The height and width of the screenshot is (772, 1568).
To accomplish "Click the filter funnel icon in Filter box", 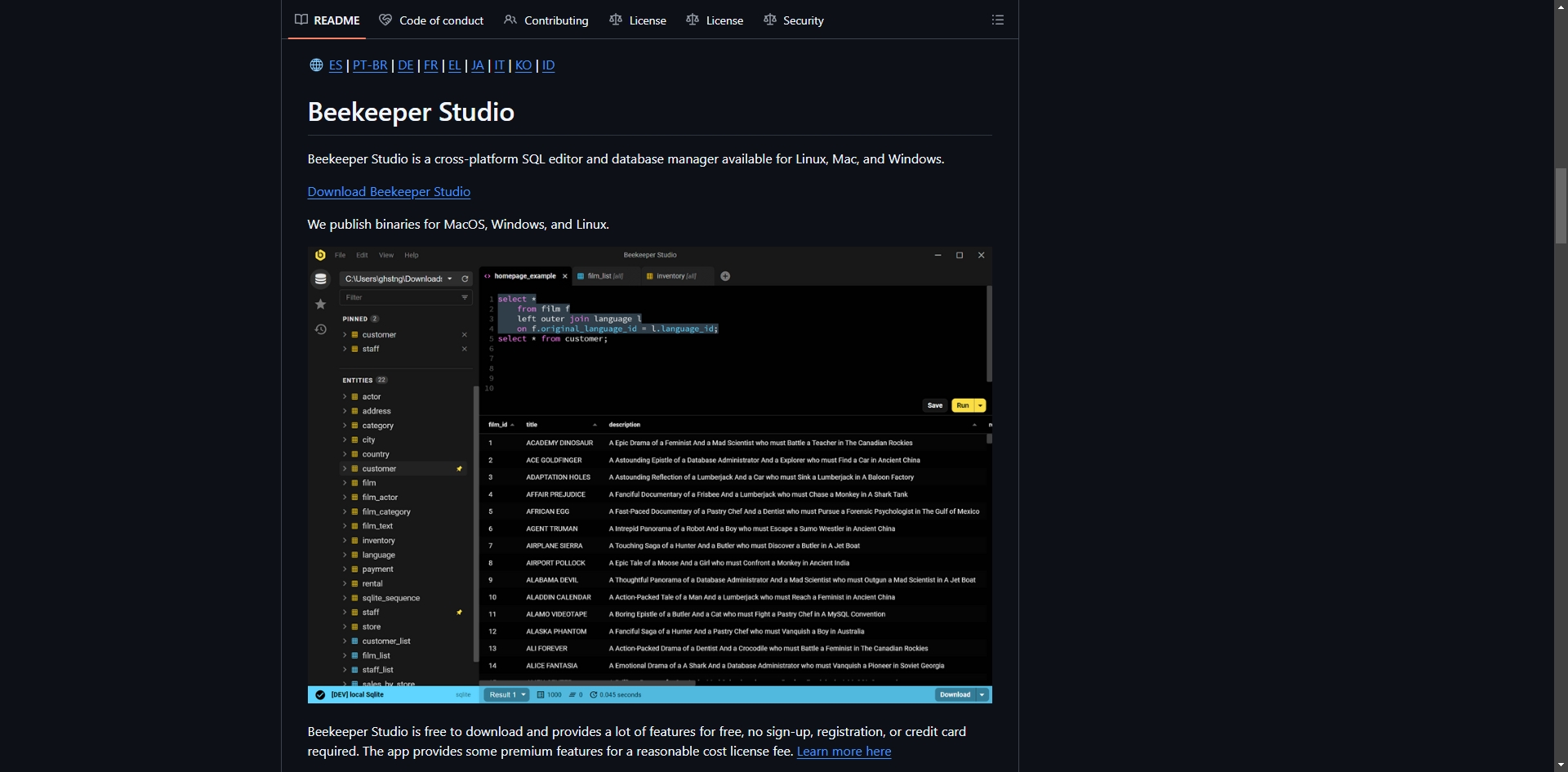I will (x=465, y=297).
